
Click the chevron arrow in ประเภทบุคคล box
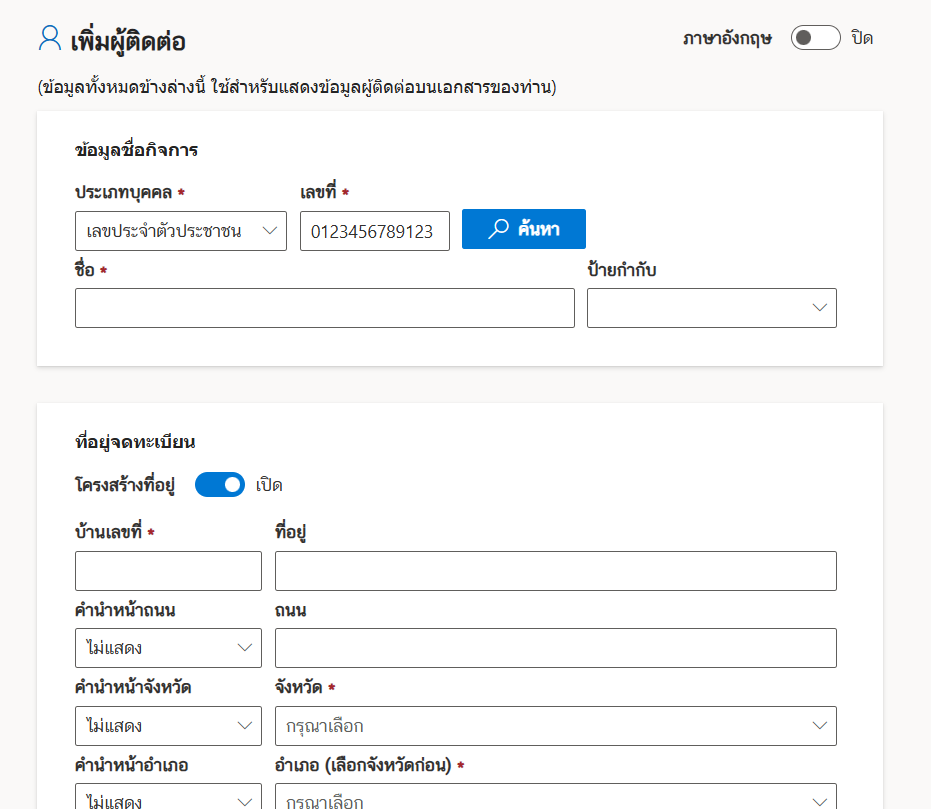(x=269, y=231)
